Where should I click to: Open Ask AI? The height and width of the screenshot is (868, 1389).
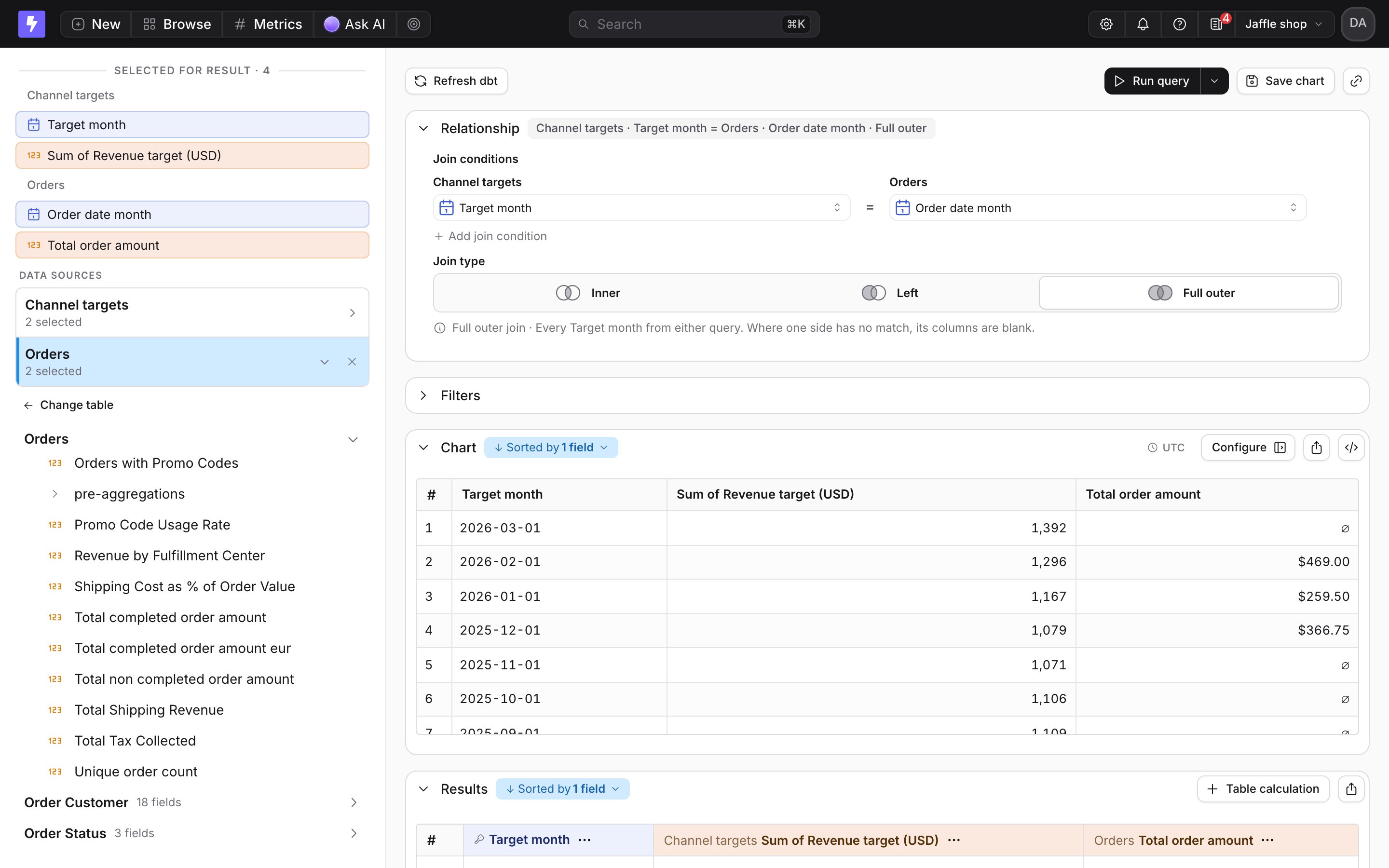[x=354, y=24]
